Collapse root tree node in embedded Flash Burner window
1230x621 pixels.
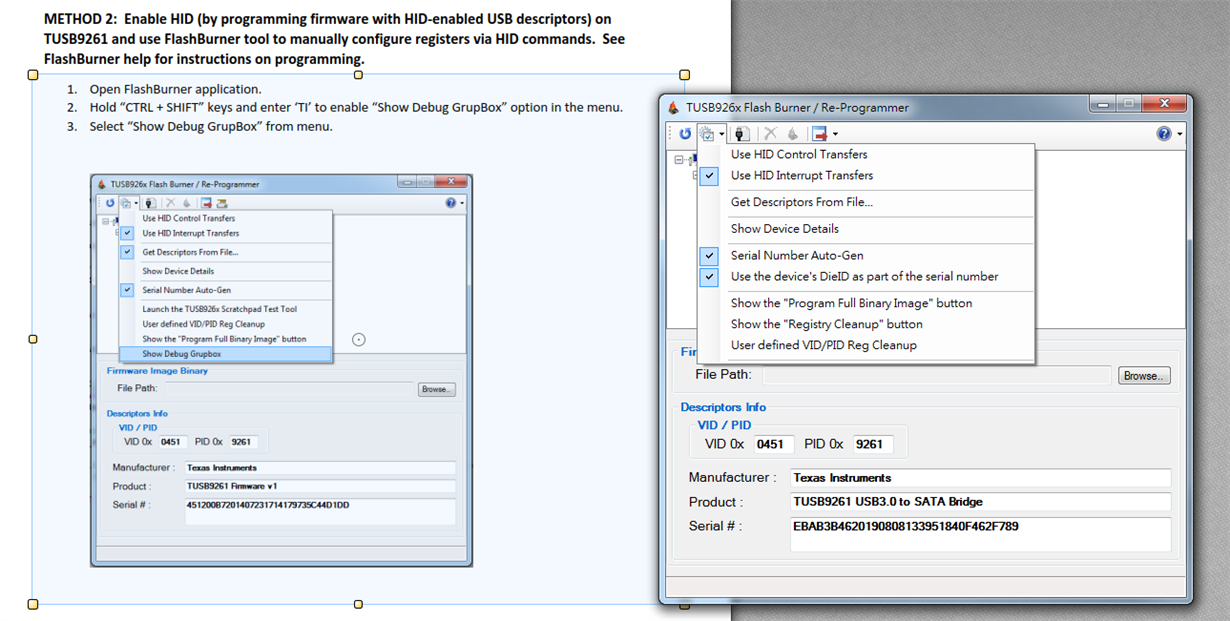(106, 221)
